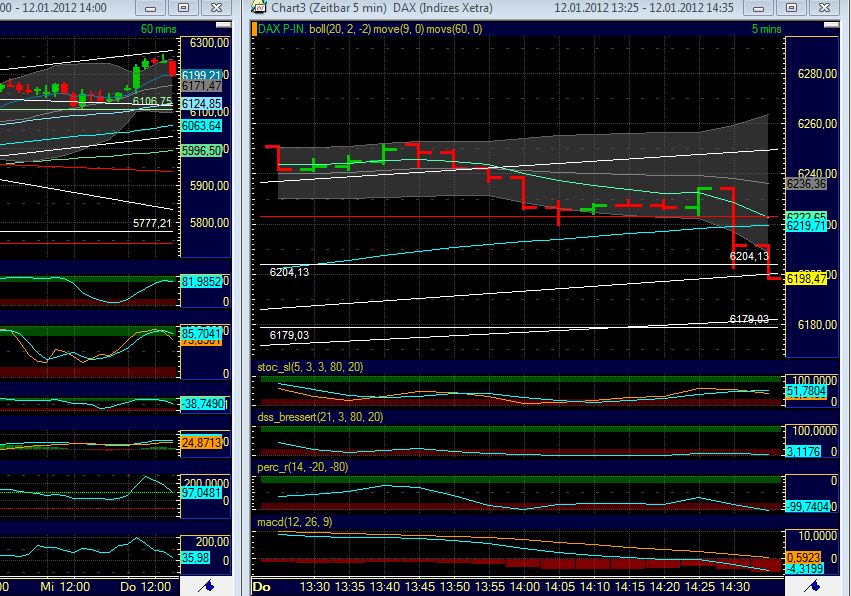Screen dimensions: 851x596
Task: Select the dss_bressert(21, 3, 80, 20) indicator header
Action: tap(320, 417)
